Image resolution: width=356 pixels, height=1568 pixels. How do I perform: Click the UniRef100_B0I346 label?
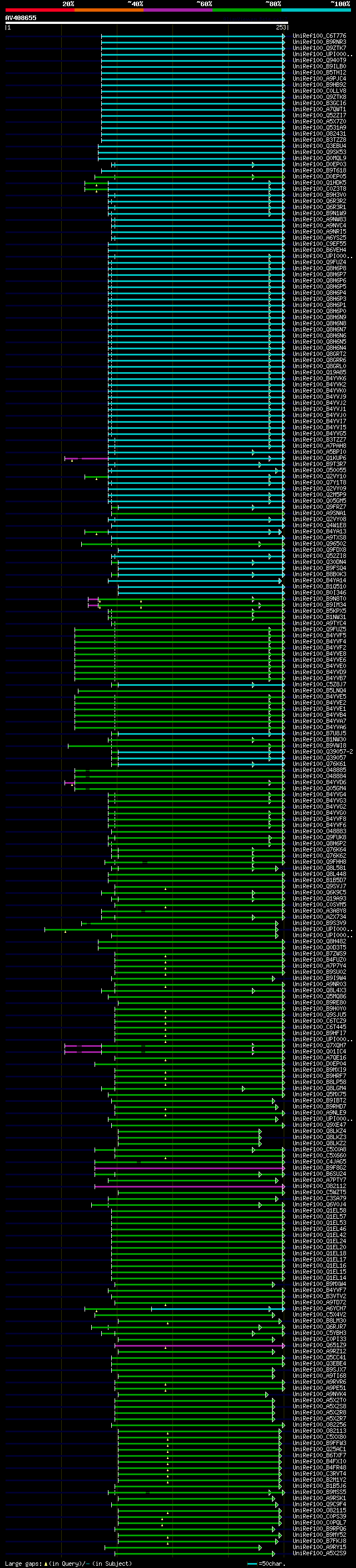tap(319, 592)
